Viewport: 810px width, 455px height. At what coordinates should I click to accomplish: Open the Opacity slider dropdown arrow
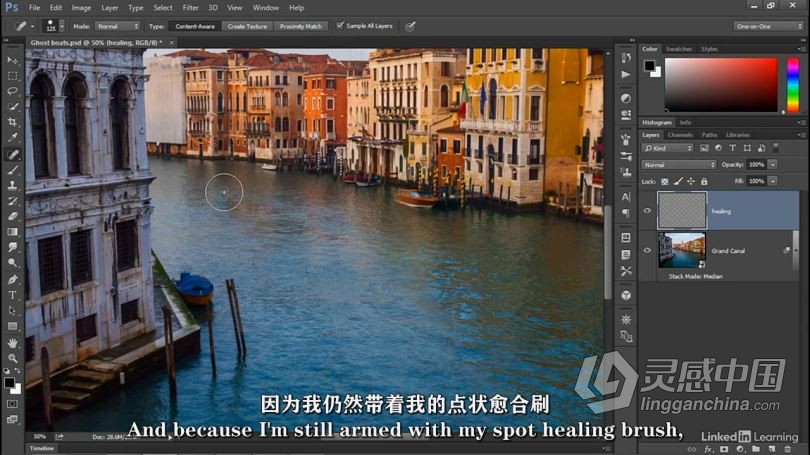pos(773,165)
